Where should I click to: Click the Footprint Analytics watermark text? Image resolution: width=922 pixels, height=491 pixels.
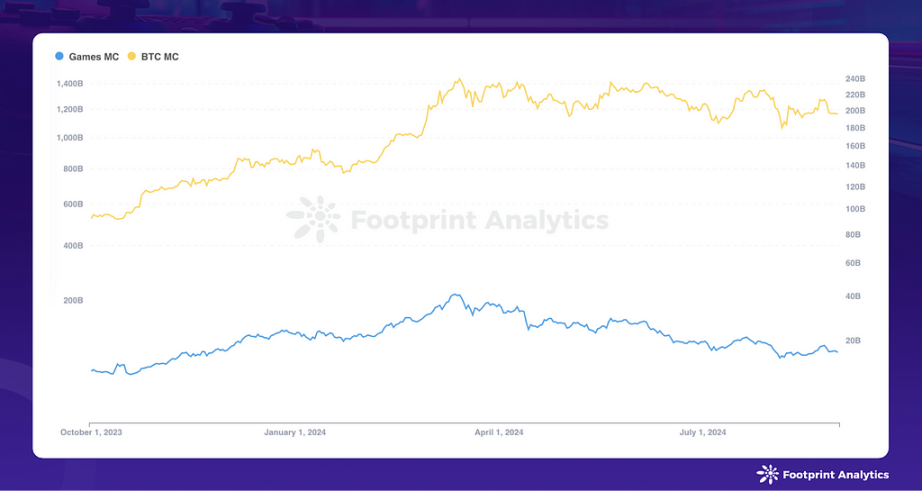pyautogui.click(x=479, y=221)
